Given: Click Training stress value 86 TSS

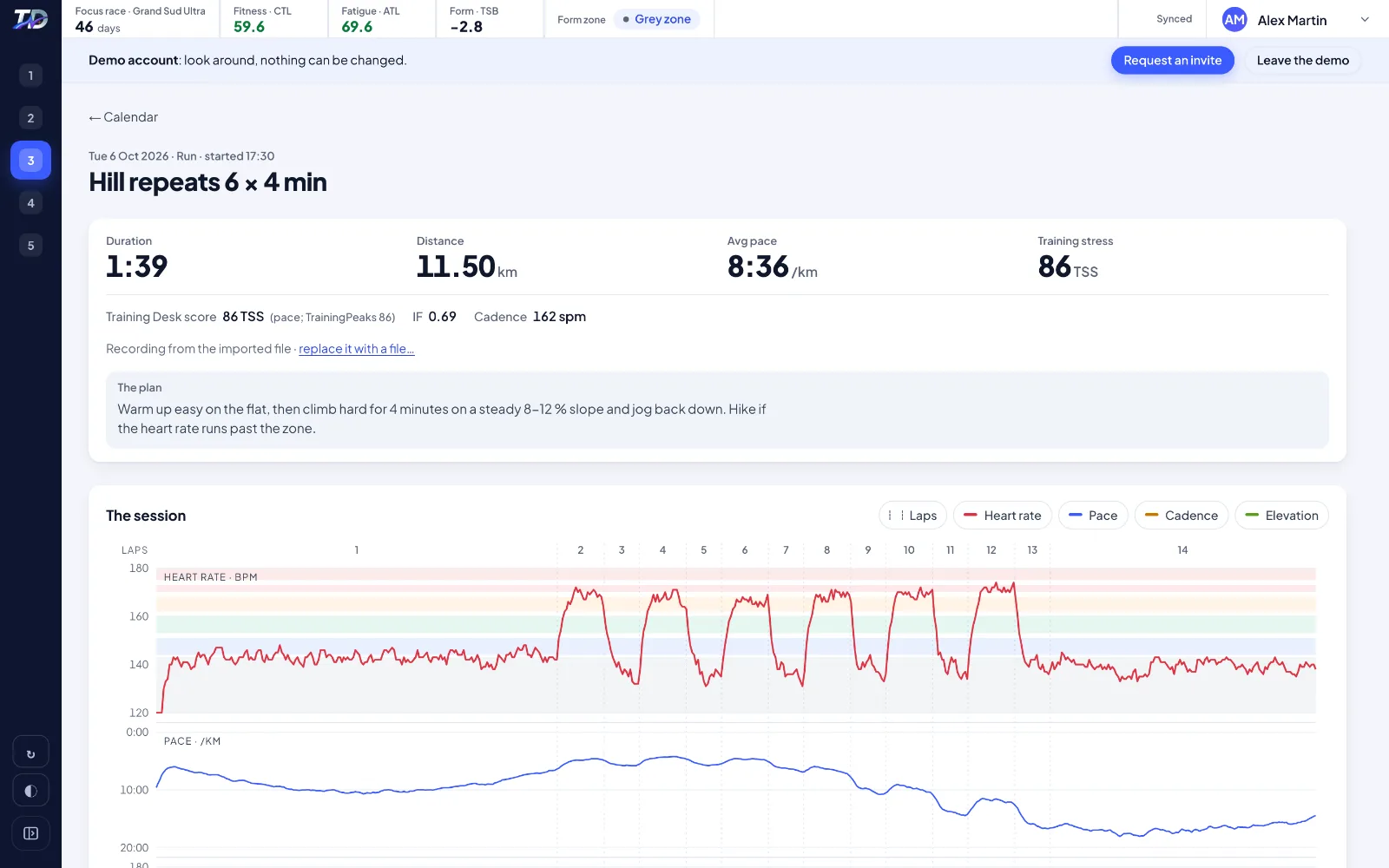Looking at the screenshot, I should pyautogui.click(x=1068, y=266).
